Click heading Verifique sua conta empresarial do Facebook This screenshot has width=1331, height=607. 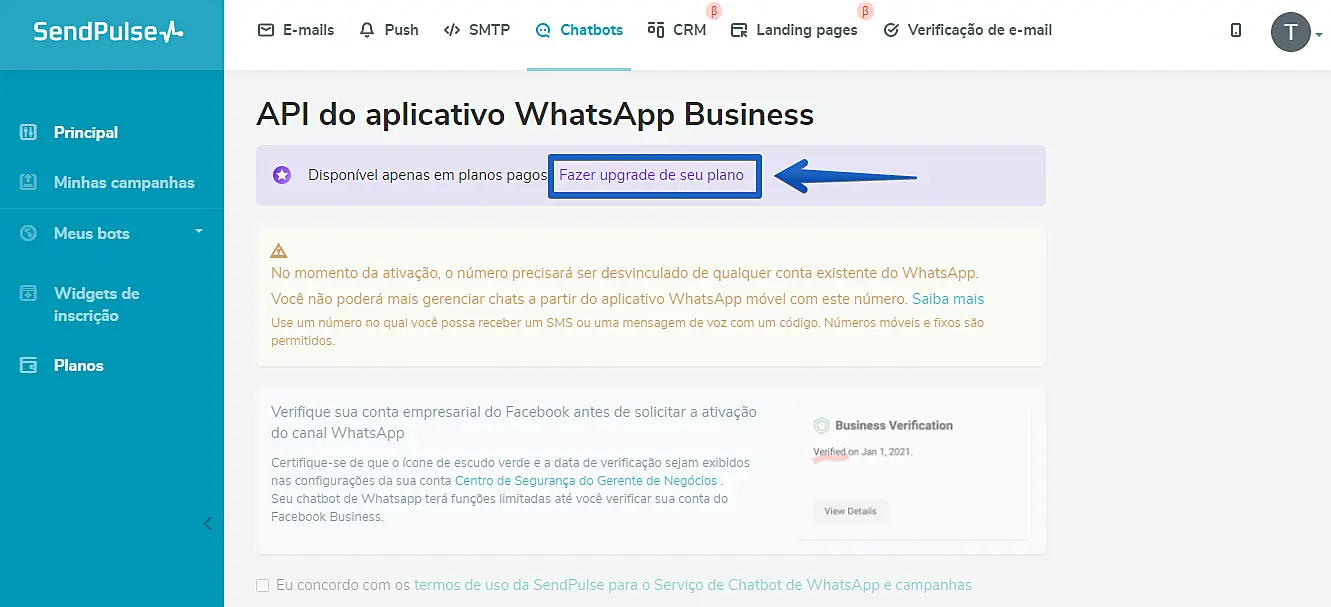514,422
